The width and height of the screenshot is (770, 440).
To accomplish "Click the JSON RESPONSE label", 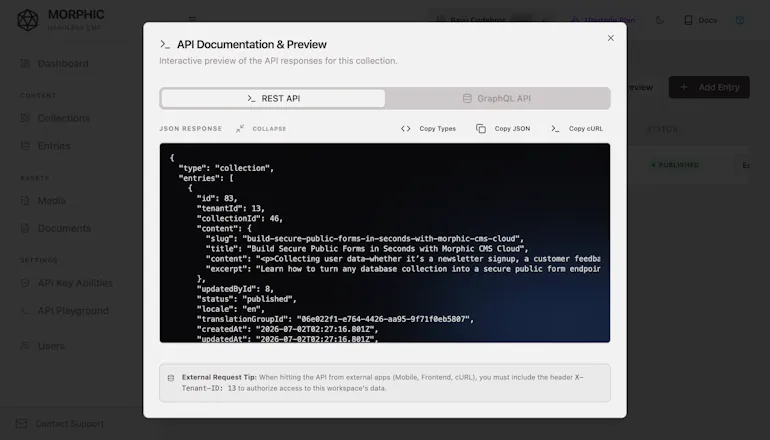I will tap(191, 129).
